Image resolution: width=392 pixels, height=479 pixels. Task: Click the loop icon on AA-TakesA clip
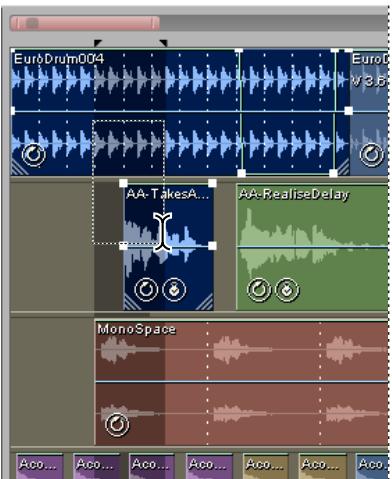pyautogui.click(x=146, y=289)
